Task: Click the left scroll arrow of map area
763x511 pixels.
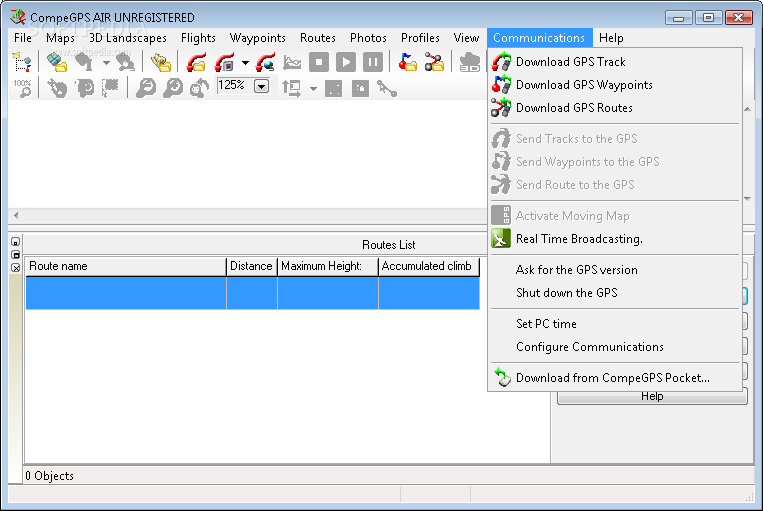Action: pos(16,215)
